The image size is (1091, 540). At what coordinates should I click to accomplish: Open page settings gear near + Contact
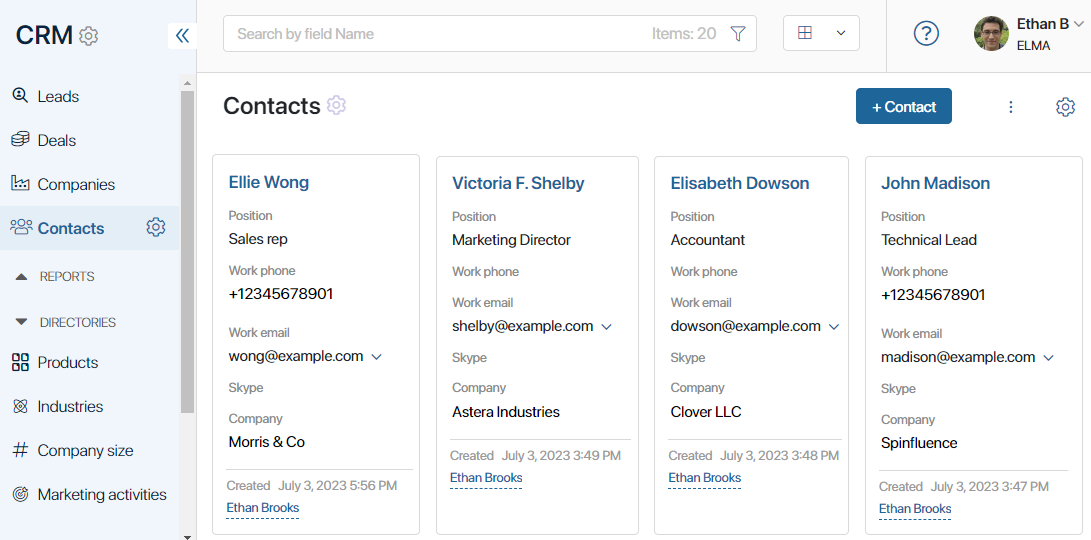tap(1065, 106)
